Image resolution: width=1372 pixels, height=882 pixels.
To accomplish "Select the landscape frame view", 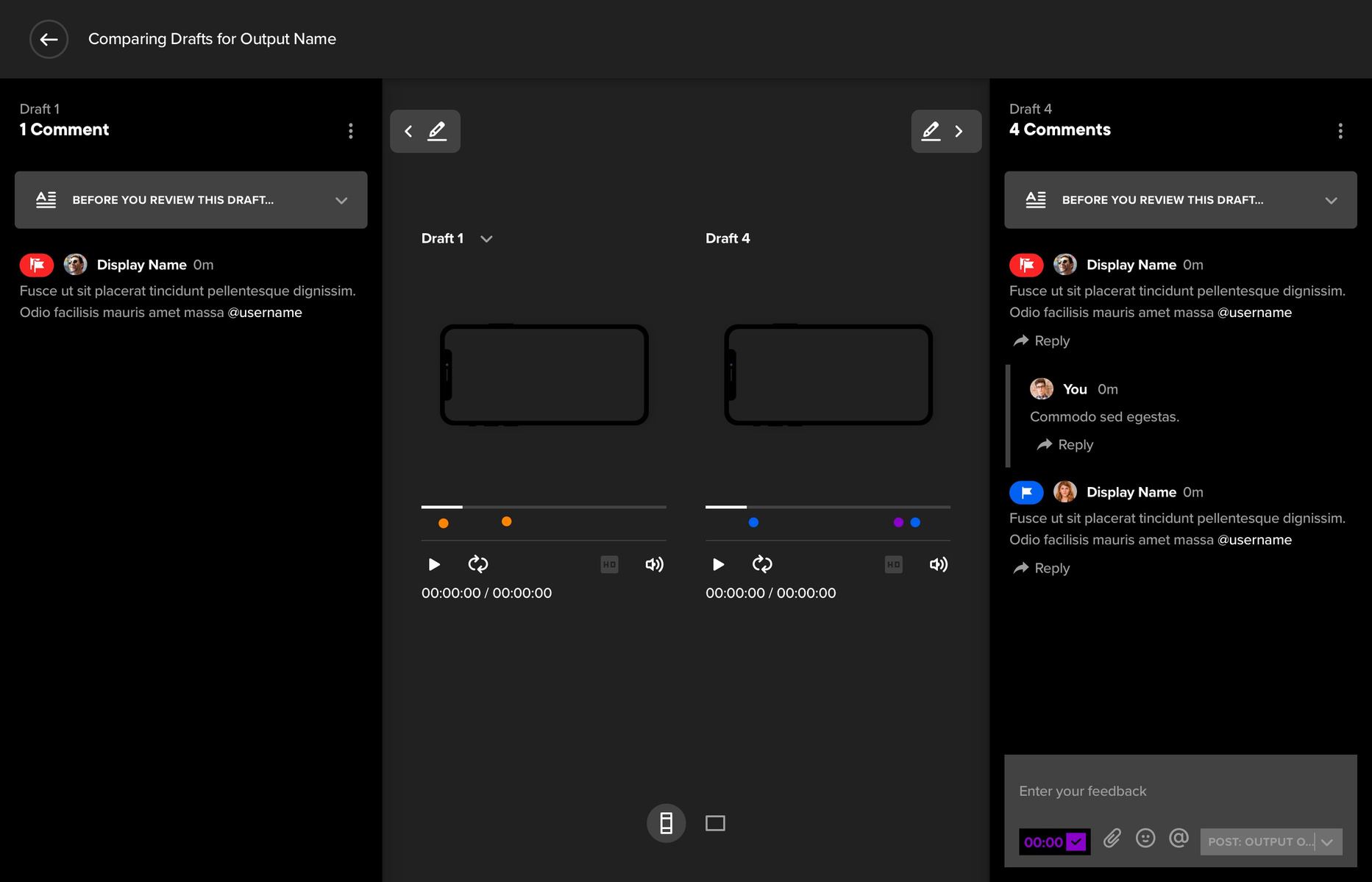I will 715,823.
